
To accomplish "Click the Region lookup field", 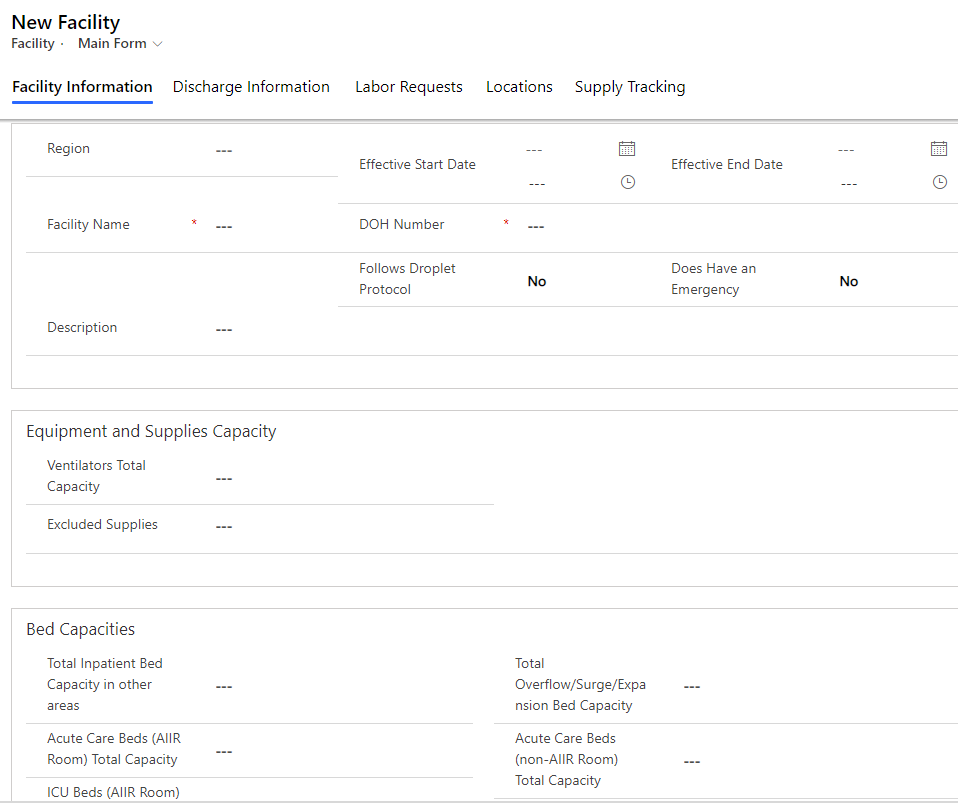I will [x=275, y=150].
